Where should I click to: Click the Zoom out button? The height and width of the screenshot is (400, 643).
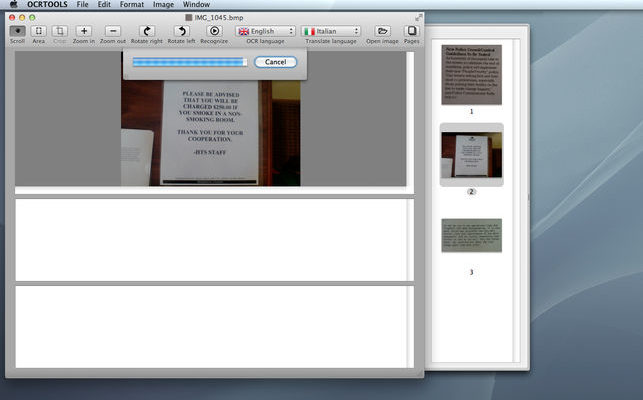113,32
